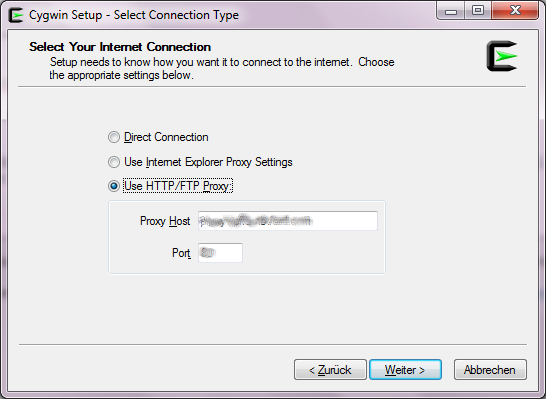546x399 pixels.
Task: Click the Use HTTP/FTP Proxy label text
Action: pos(178,186)
